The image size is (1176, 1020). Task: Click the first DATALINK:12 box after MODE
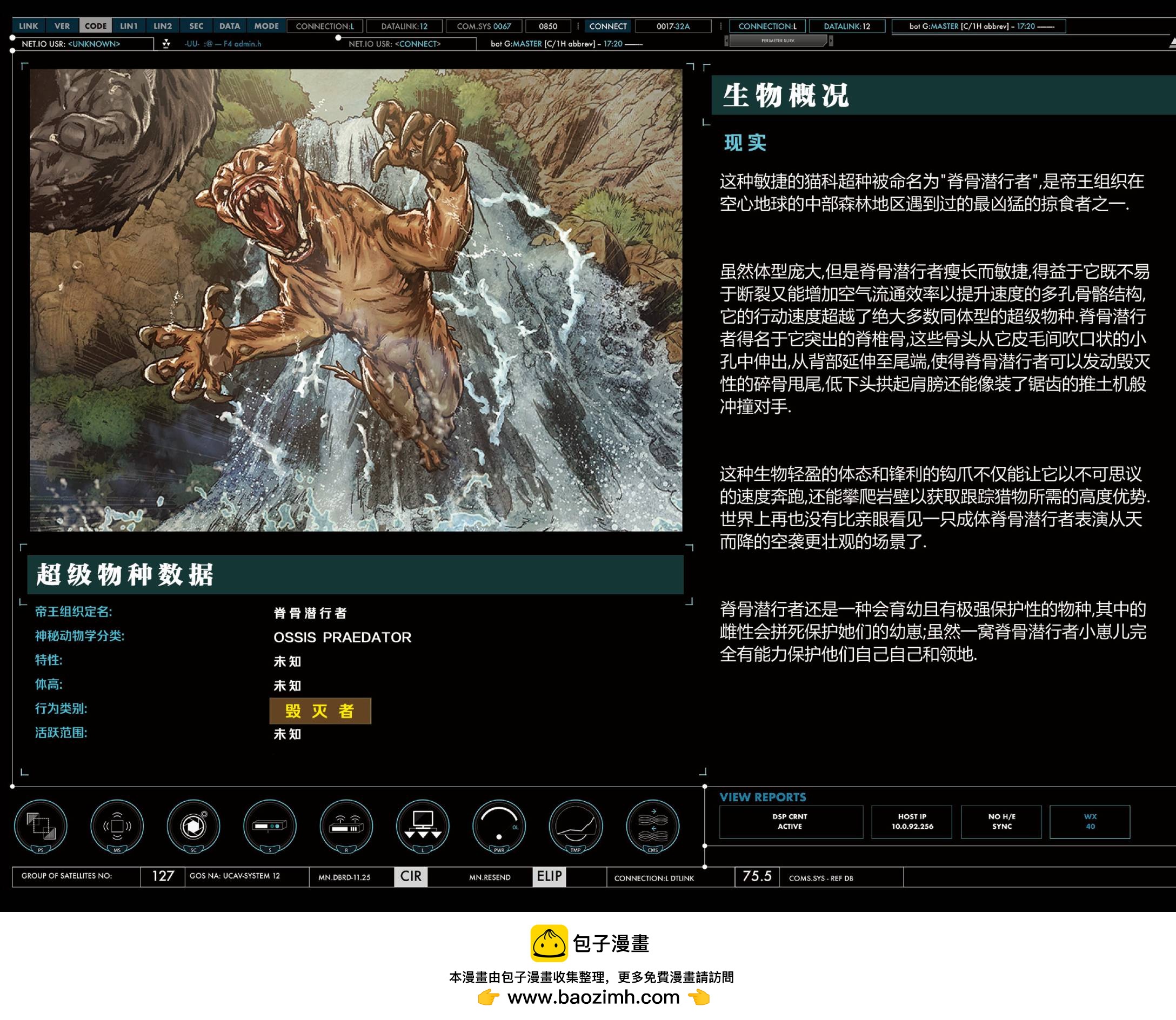(x=404, y=26)
